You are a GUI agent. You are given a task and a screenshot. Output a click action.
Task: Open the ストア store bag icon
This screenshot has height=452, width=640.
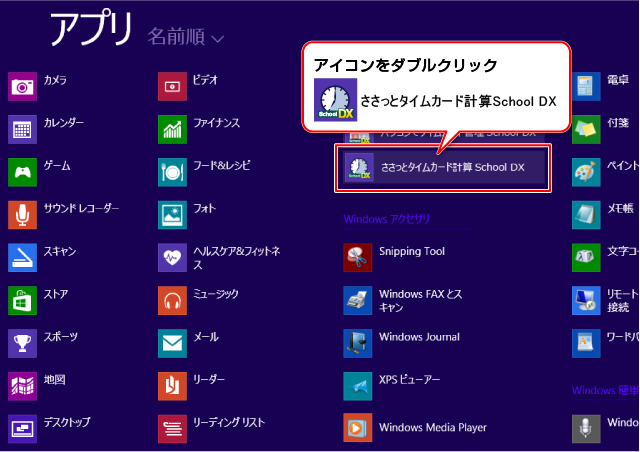coord(22,301)
